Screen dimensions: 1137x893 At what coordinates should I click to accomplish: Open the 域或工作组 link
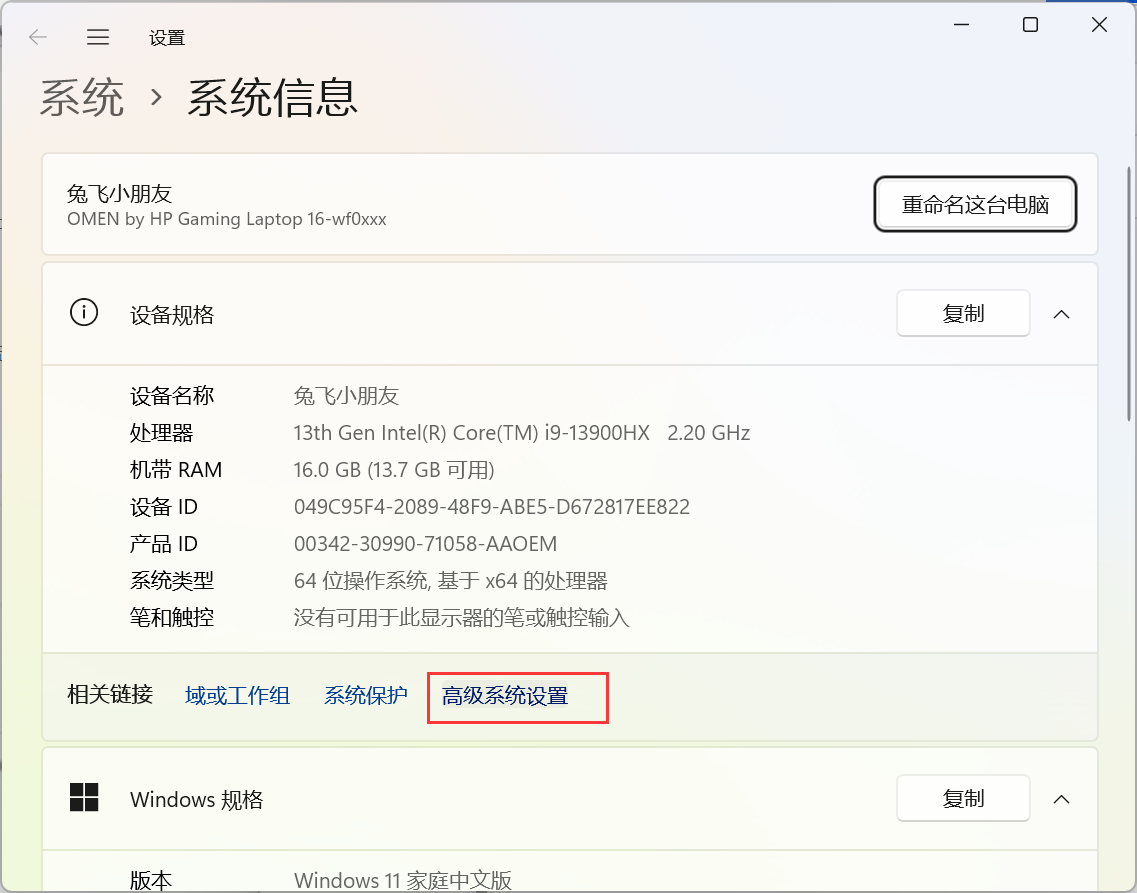click(x=237, y=696)
